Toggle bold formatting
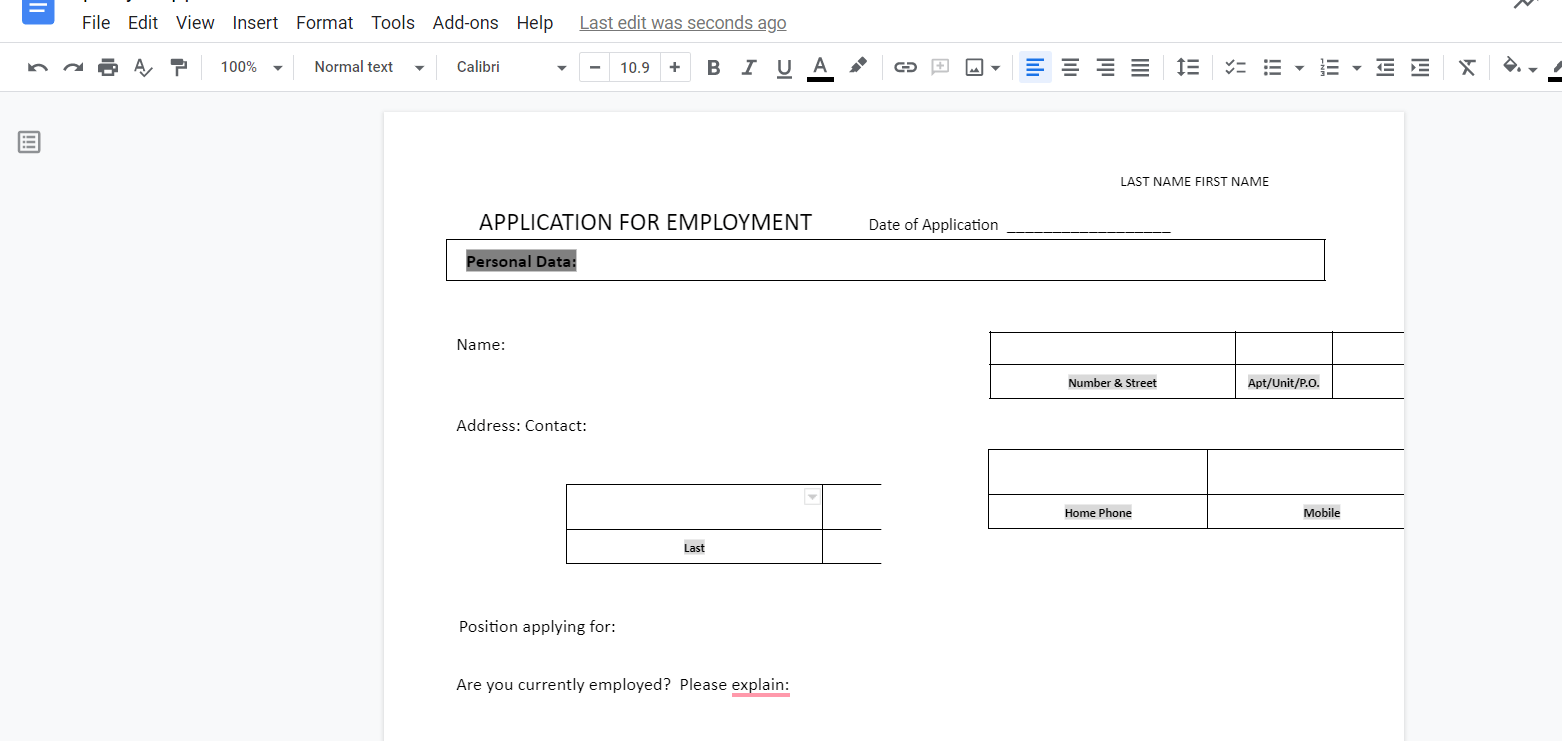The width and height of the screenshot is (1562, 741). coord(713,67)
